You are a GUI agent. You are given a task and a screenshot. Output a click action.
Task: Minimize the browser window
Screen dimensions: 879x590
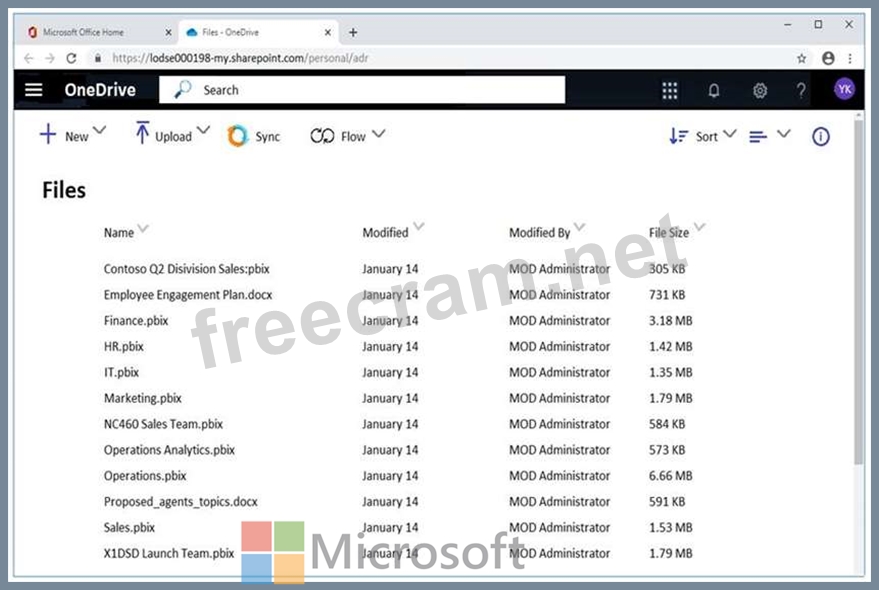(x=788, y=25)
